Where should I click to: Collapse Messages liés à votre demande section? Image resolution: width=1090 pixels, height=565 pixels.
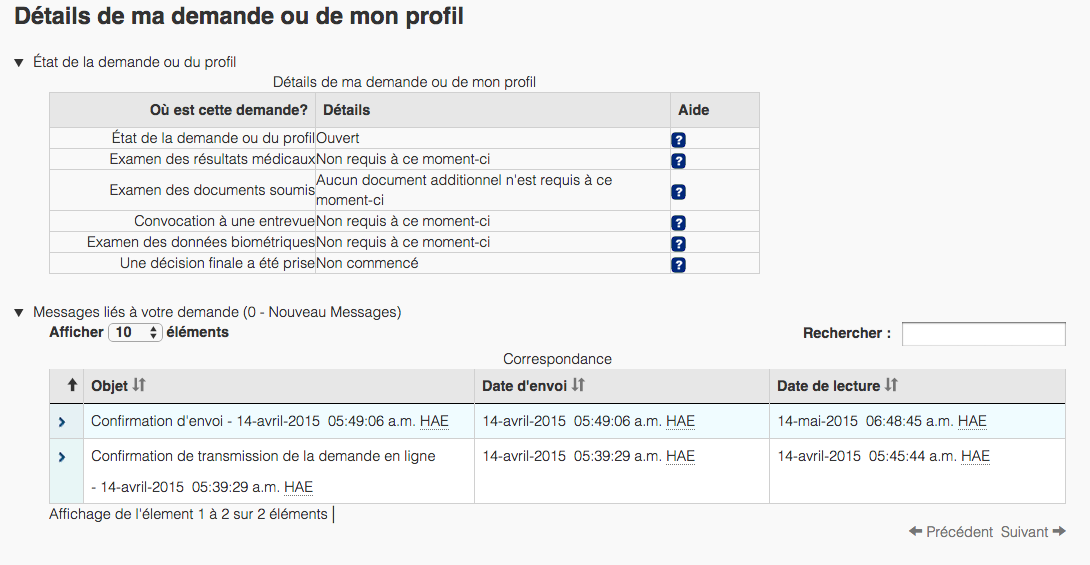19,312
